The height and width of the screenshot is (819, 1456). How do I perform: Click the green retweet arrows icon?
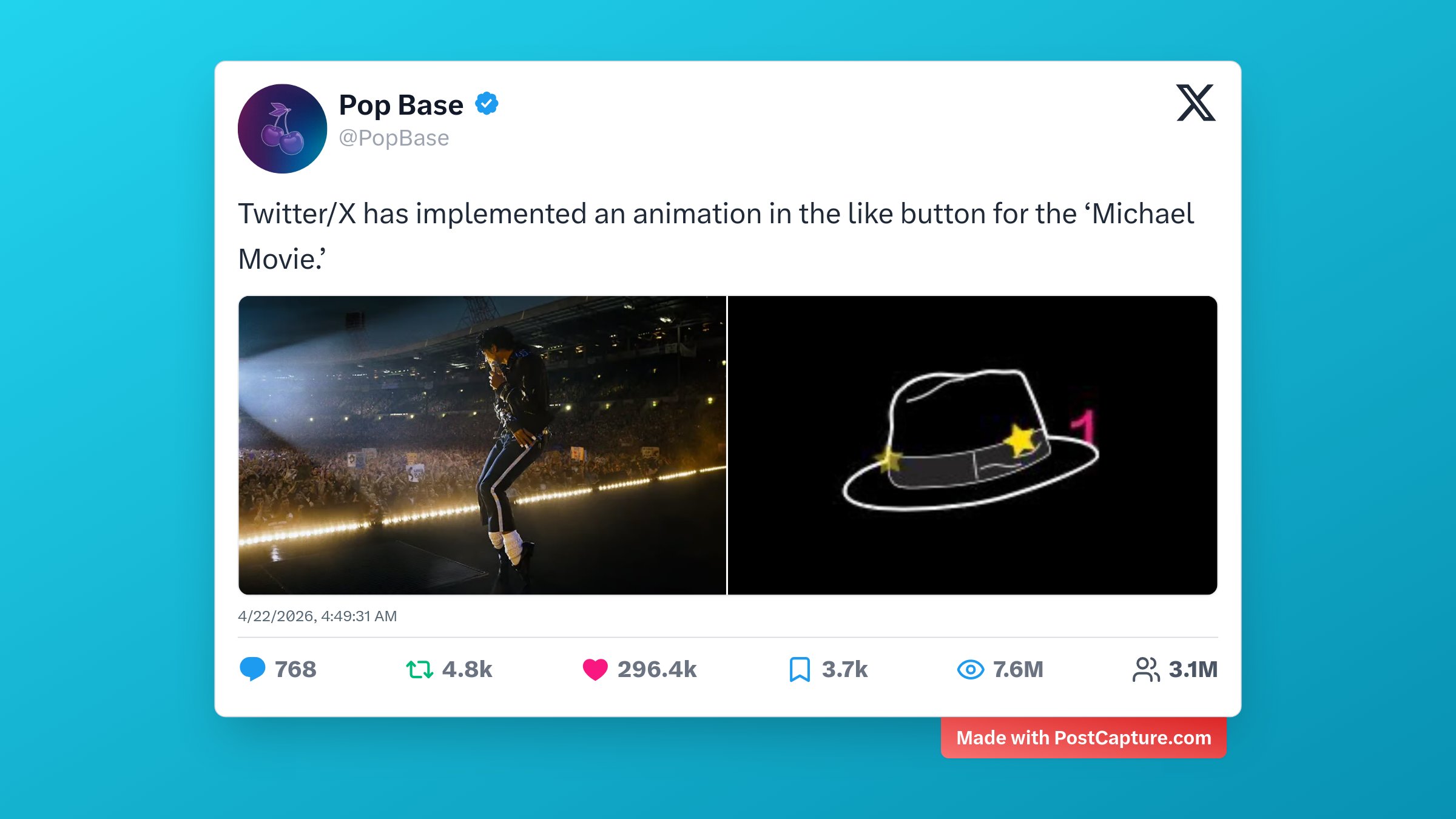pyautogui.click(x=419, y=669)
